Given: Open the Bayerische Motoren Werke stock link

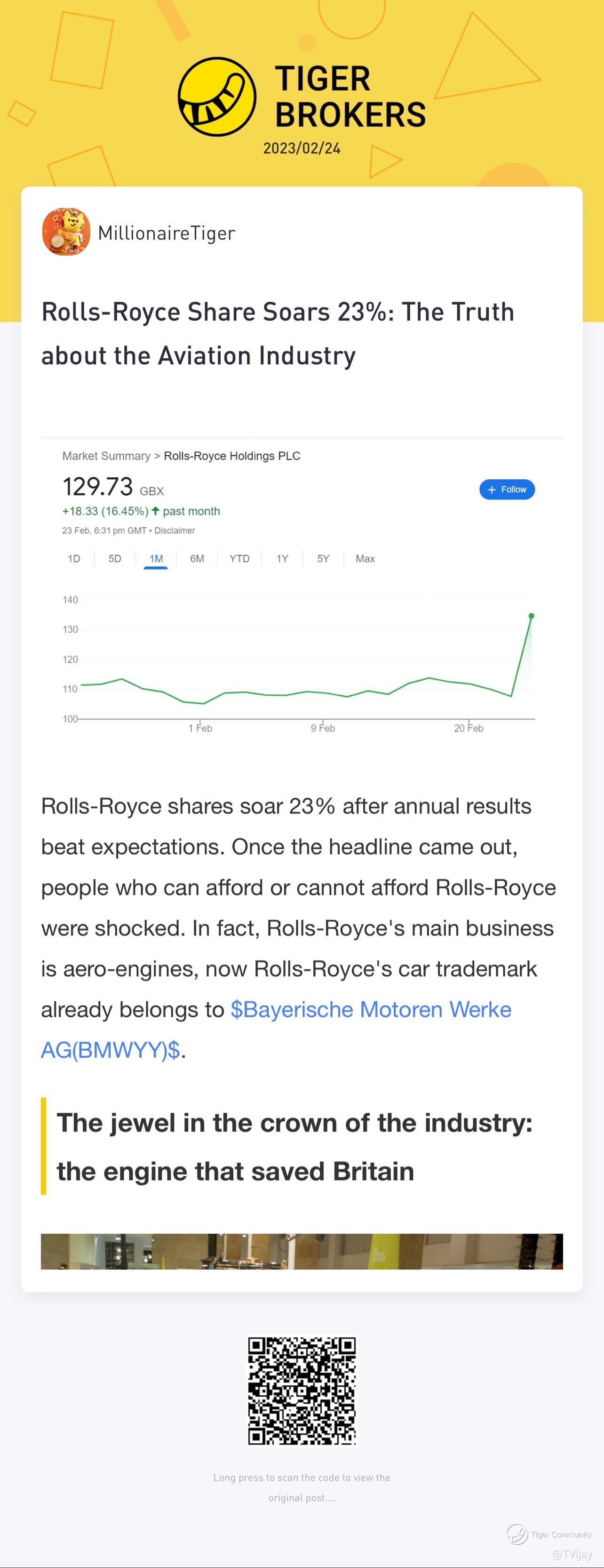Looking at the screenshot, I should pos(370,1010).
